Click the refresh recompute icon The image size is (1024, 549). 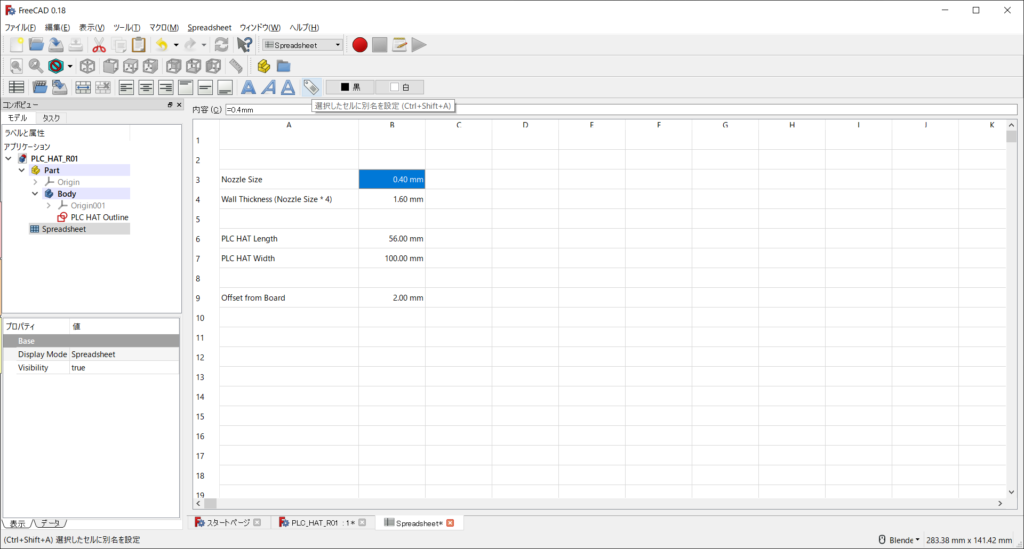tap(221, 44)
